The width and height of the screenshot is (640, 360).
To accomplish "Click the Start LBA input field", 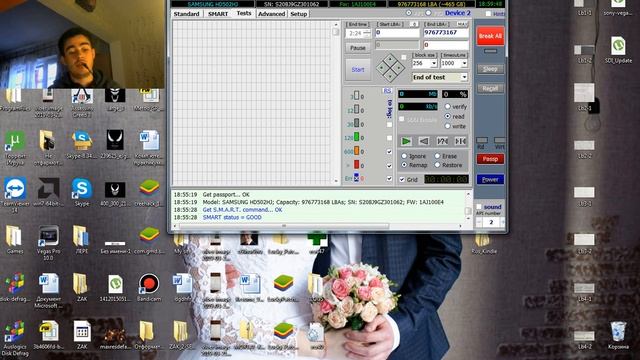I will 397,32.
